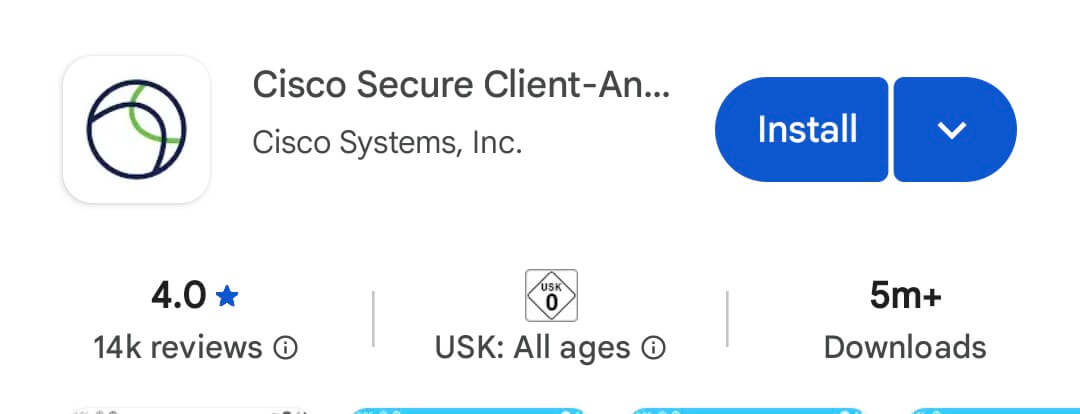This screenshot has height=414, width=1080.
Task: Tap the Cisco Secure Client app icon
Action: pos(136,129)
